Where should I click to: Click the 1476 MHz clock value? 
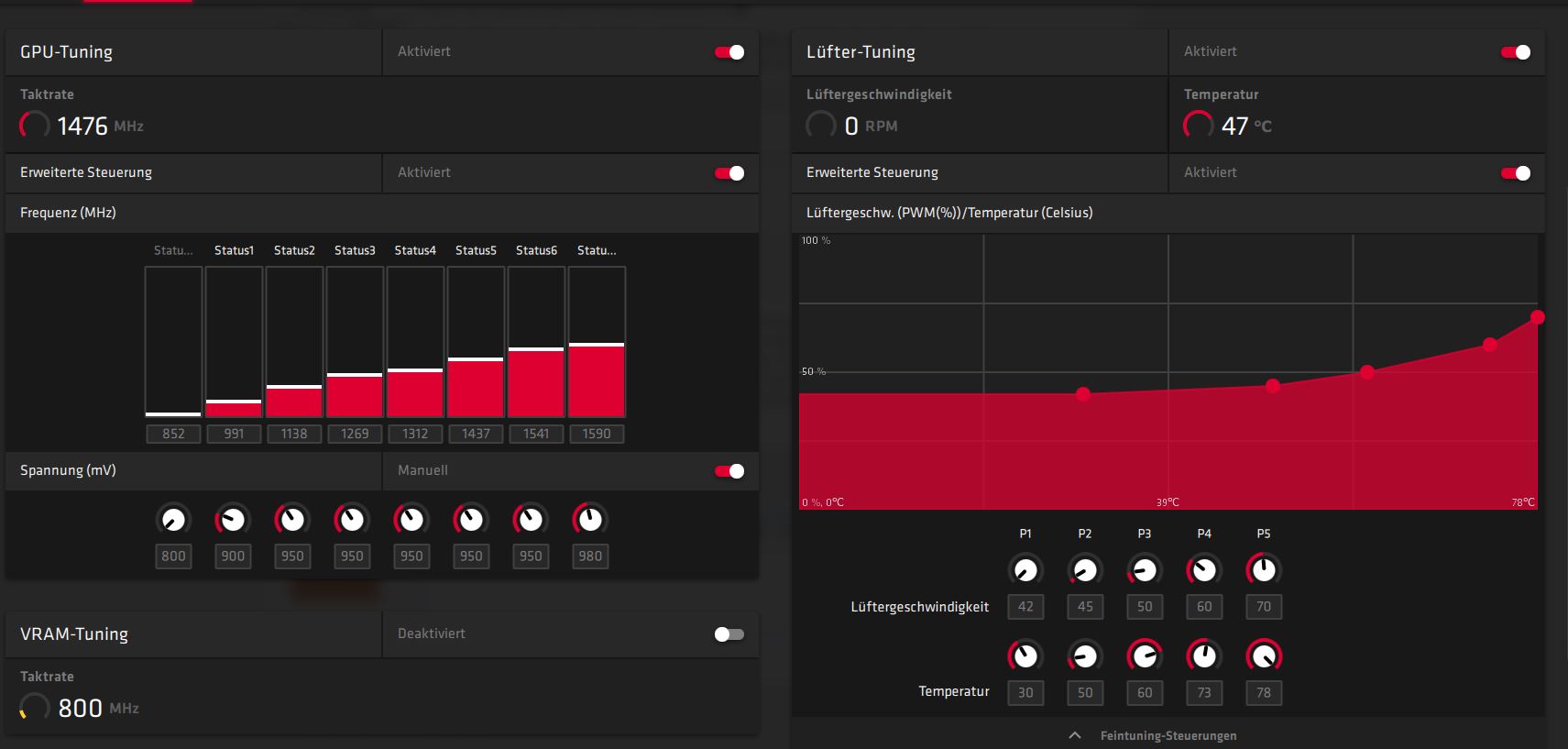click(82, 126)
